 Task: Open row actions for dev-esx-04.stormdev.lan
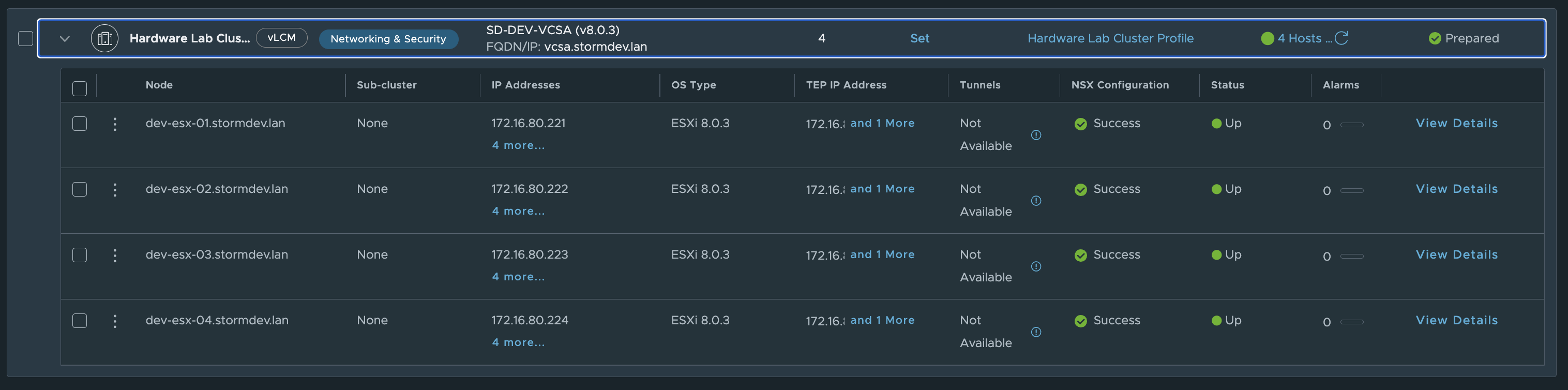pos(114,321)
